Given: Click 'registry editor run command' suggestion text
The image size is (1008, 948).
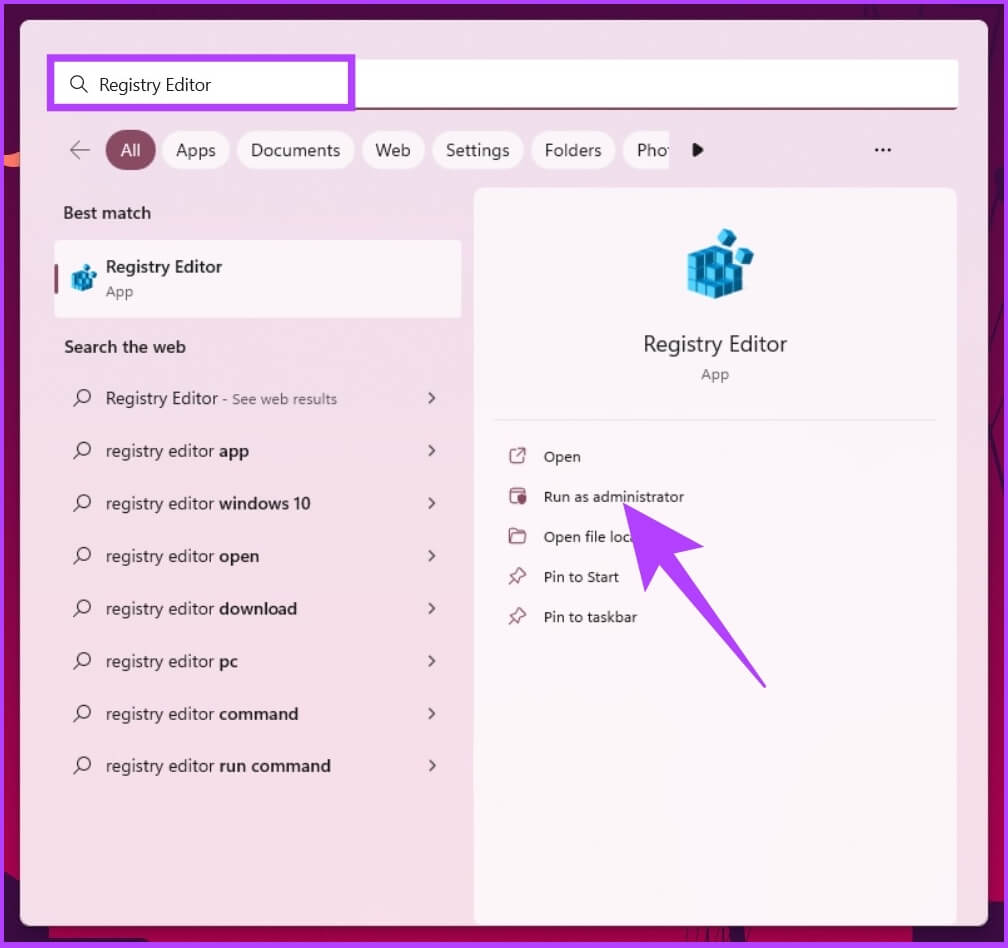Looking at the screenshot, I should pos(218,765).
